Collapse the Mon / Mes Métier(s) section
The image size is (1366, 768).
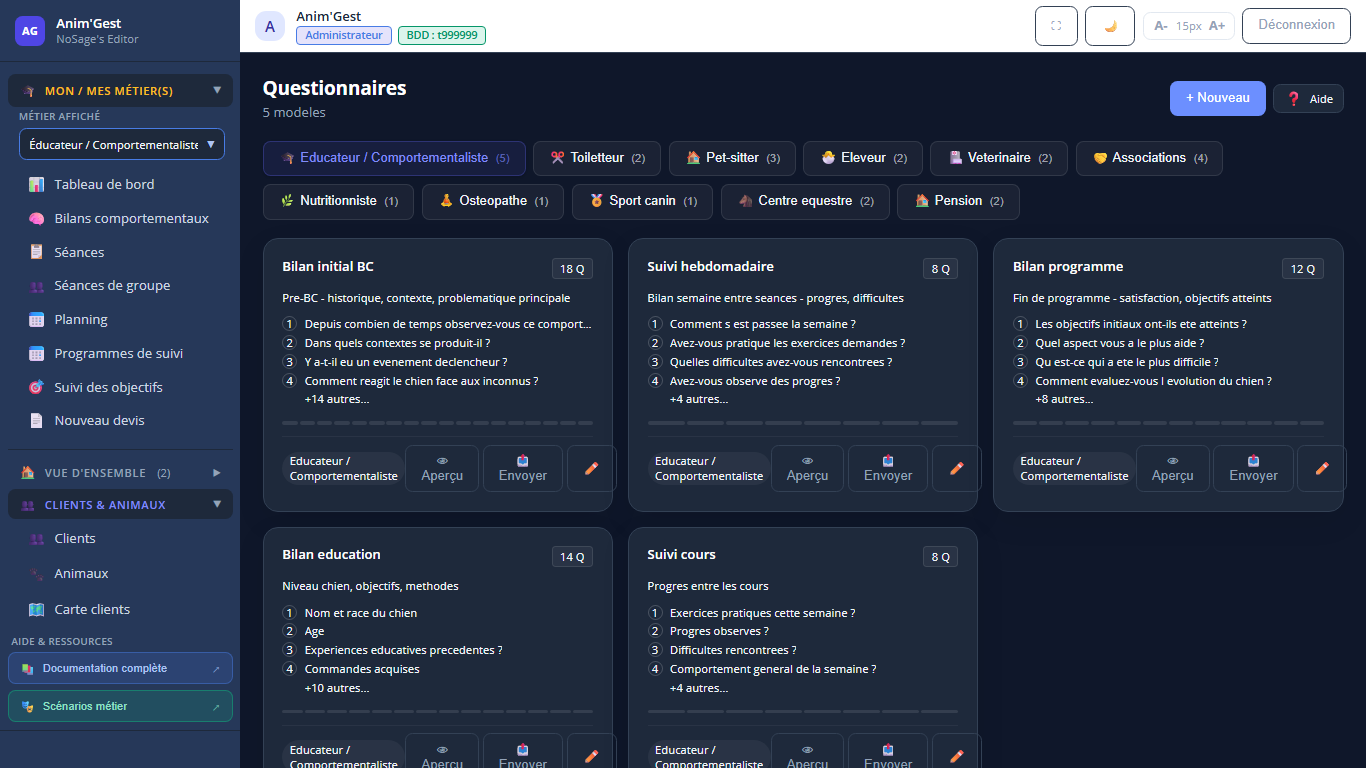121,90
